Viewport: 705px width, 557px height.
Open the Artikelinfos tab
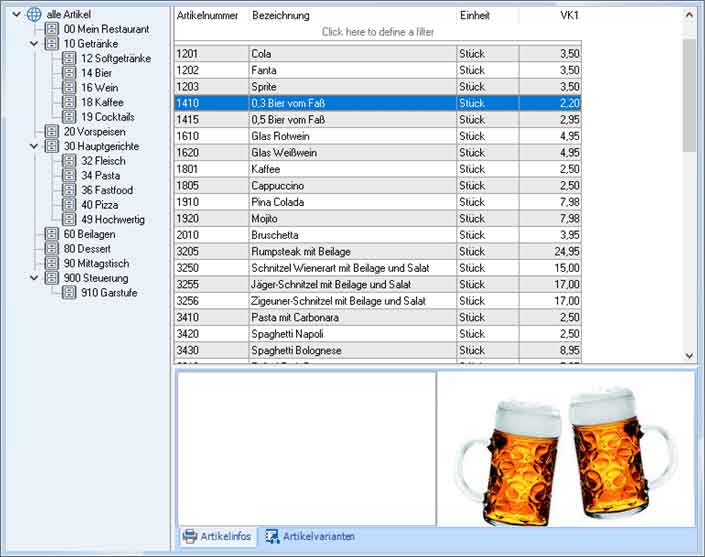click(x=218, y=536)
